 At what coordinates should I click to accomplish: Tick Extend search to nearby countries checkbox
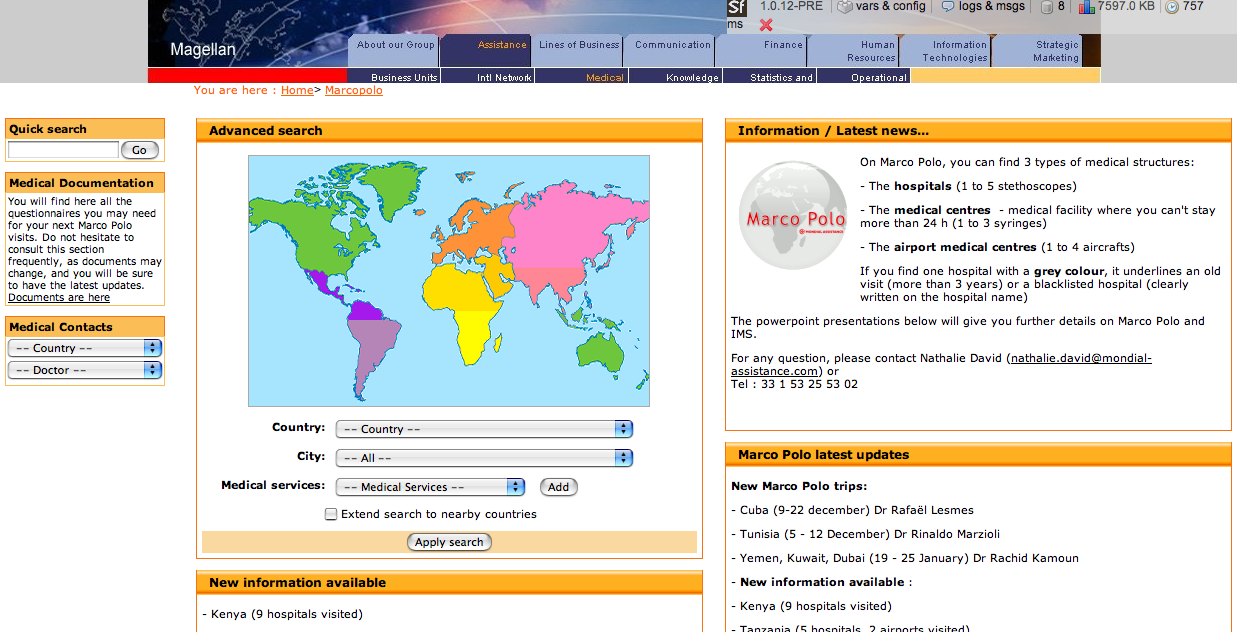pos(331,514)
